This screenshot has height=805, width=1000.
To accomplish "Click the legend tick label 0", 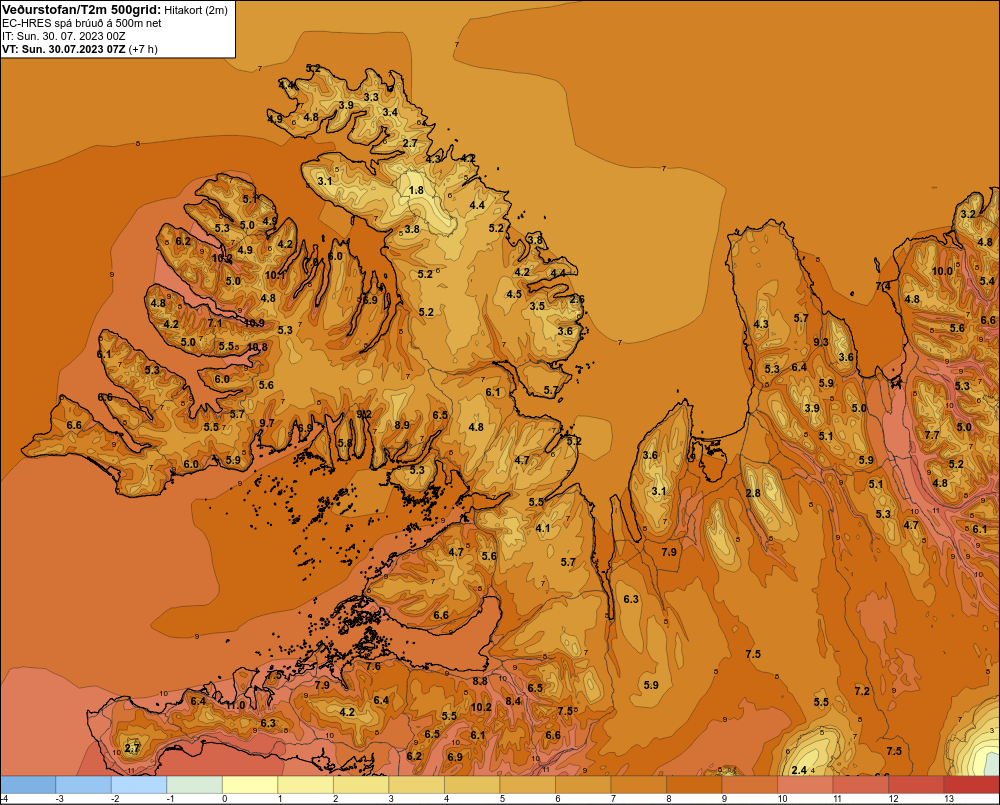I will [224, 799].
